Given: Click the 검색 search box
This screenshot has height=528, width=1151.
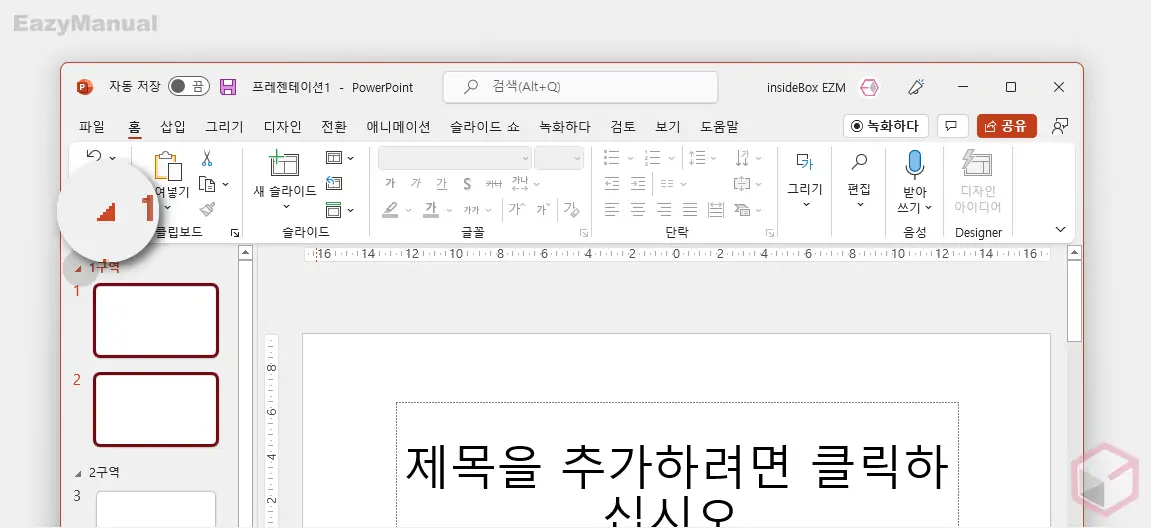Looking at the screenshot, I should (x=580, y=87).
